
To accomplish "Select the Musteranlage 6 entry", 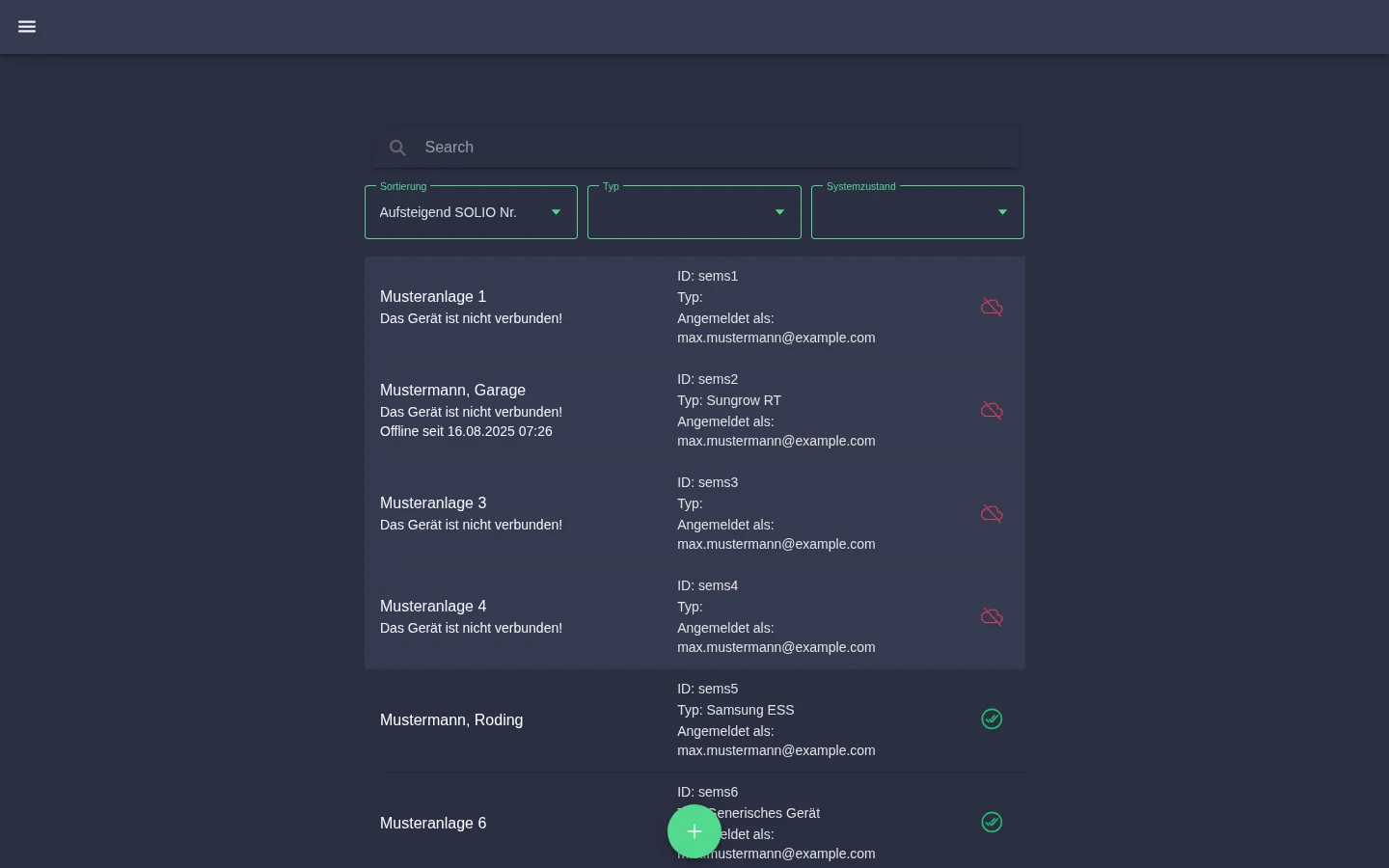I will click(694, 821).
